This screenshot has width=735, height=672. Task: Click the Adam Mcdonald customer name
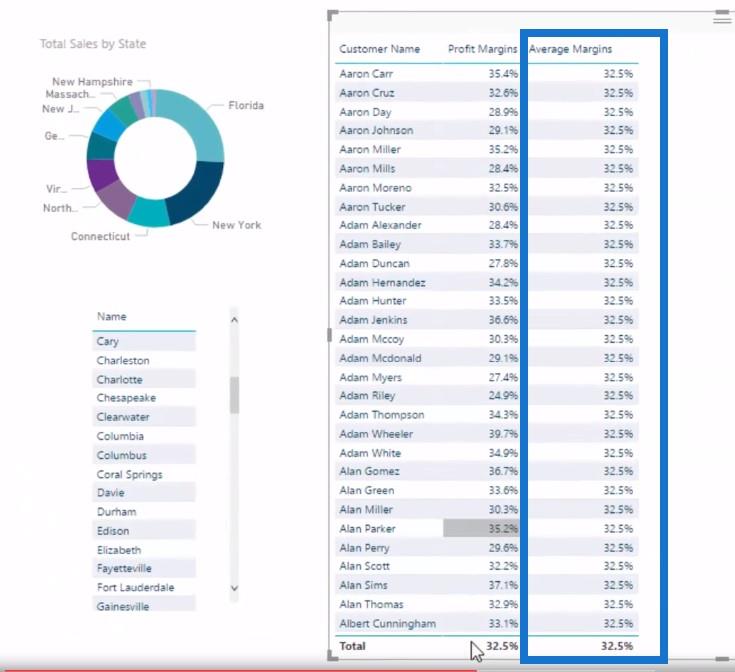380,358
